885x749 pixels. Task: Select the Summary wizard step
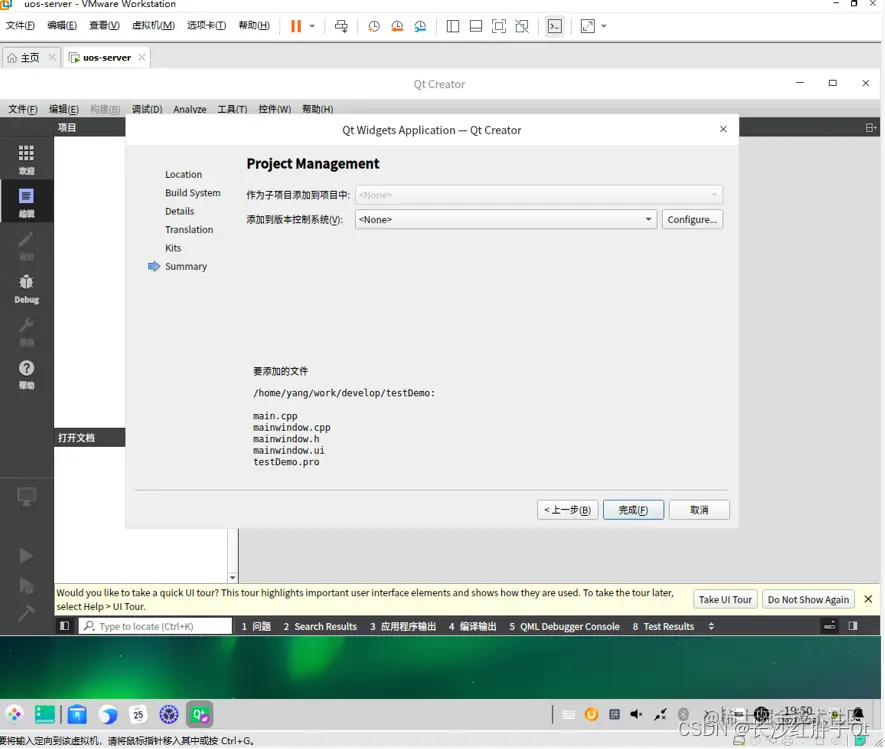coord(186,266)
